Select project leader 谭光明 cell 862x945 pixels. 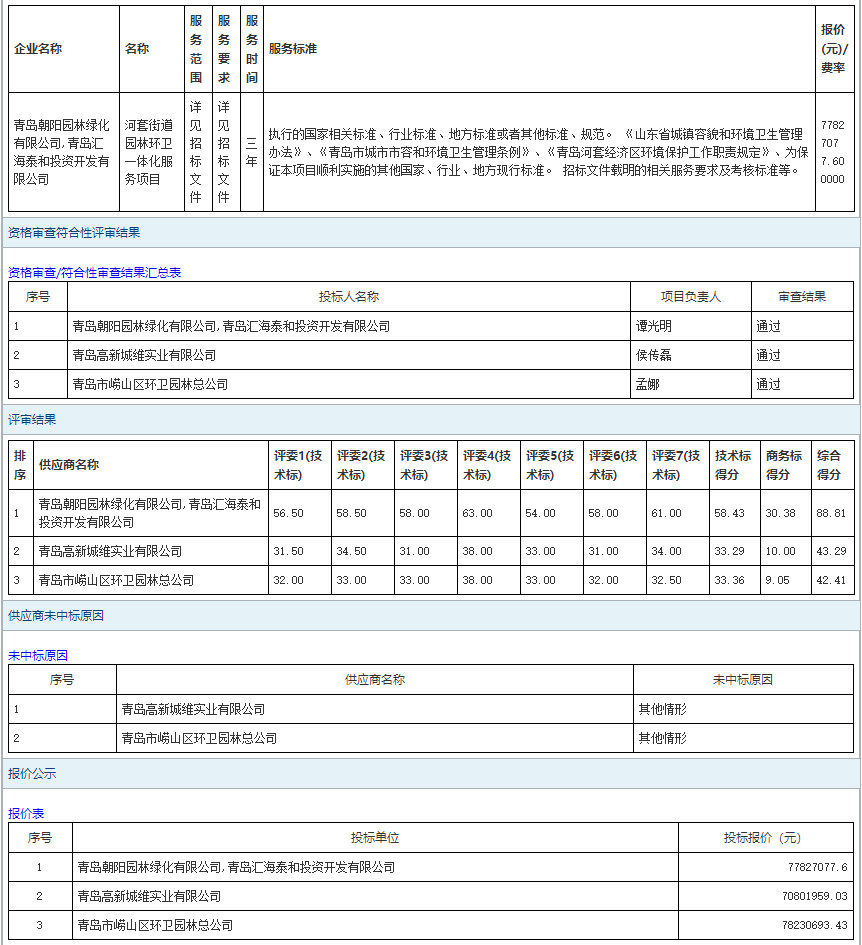654,326
